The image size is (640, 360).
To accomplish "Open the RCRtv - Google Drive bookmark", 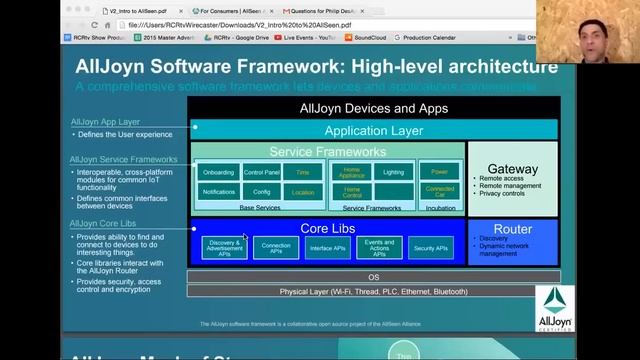I will 236,38.
